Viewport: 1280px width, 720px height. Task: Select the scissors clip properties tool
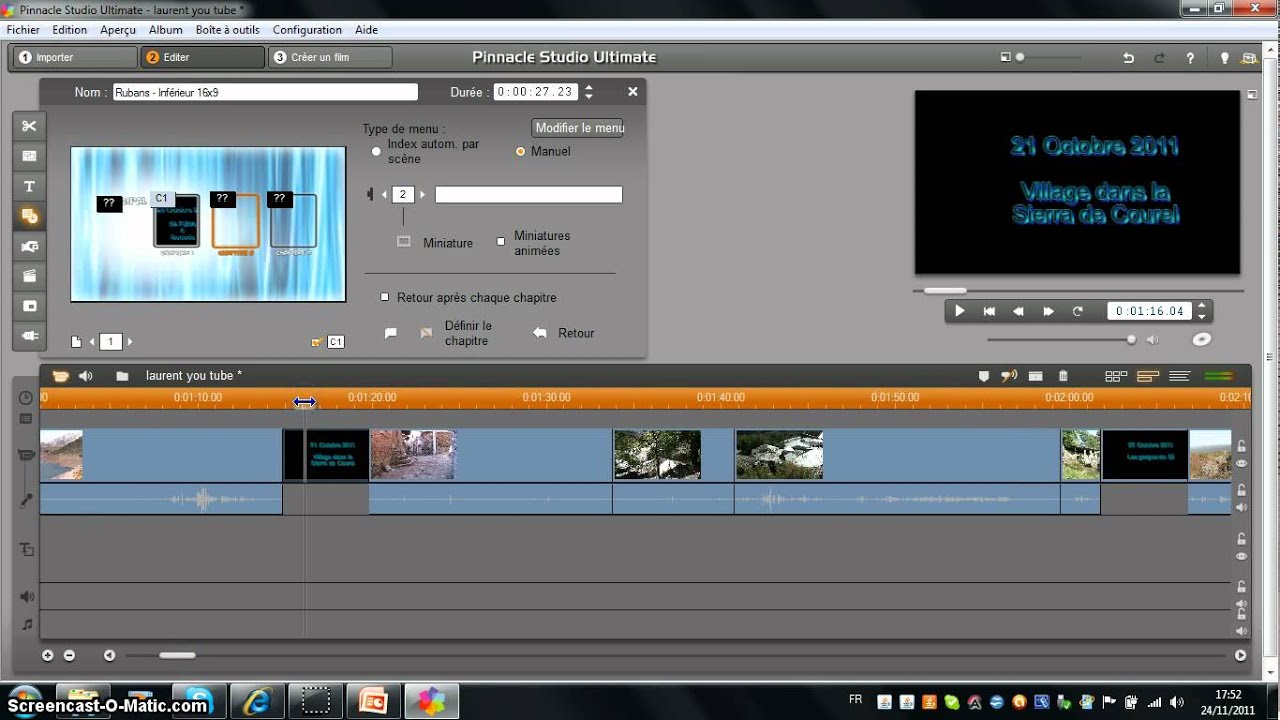29,126
